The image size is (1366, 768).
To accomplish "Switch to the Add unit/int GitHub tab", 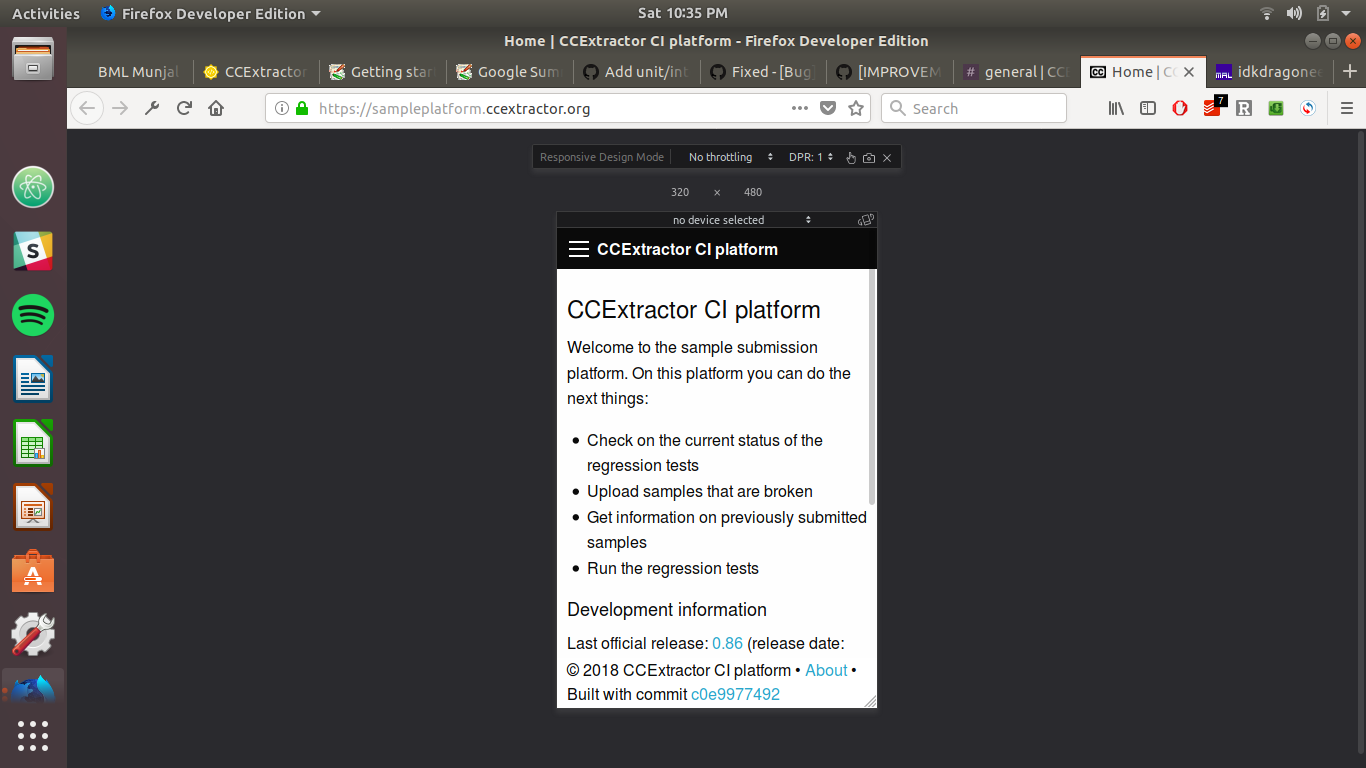I will point(637,72).
